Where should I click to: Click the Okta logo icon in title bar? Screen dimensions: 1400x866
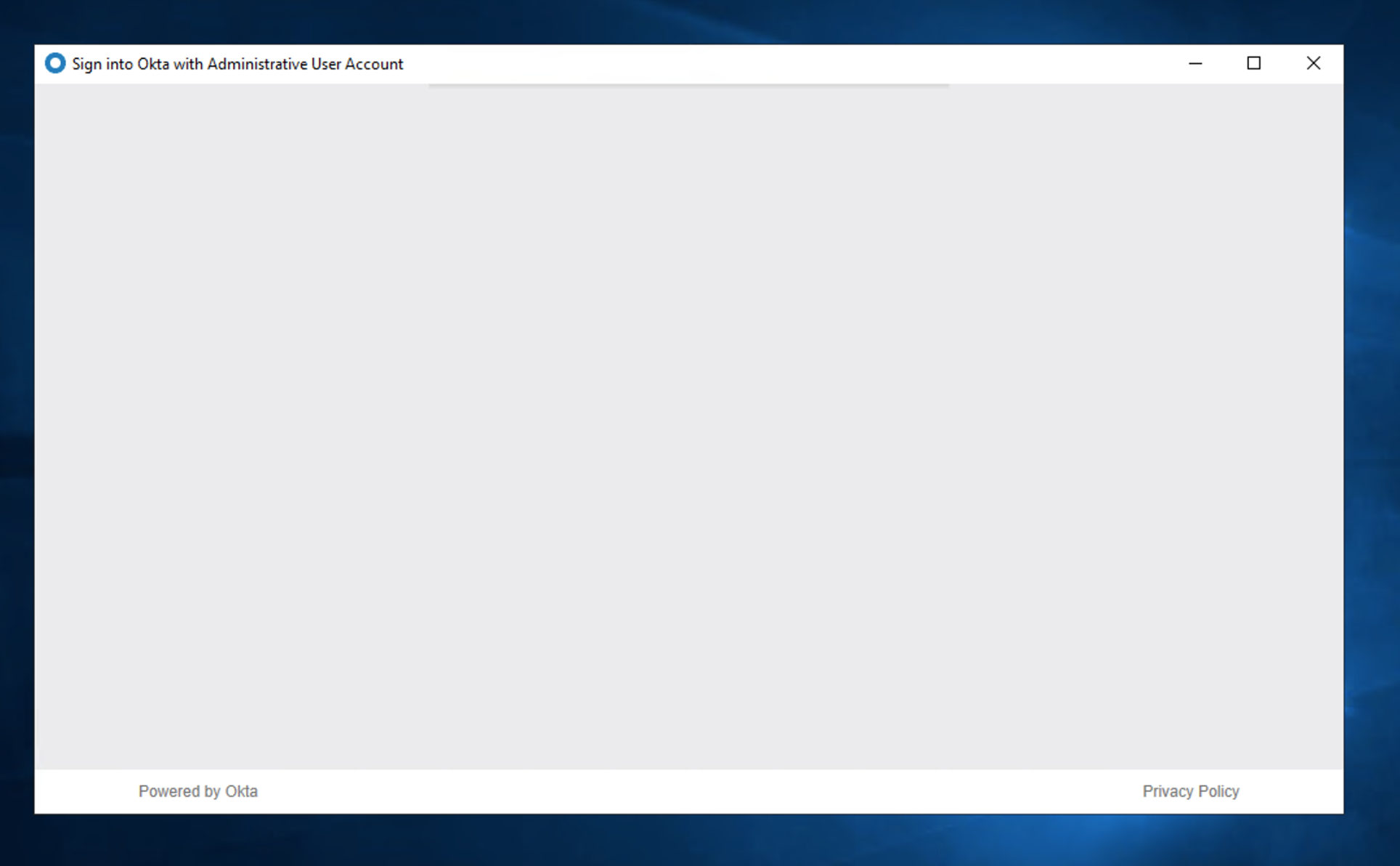pyautogui.click(x=55, y=63)
